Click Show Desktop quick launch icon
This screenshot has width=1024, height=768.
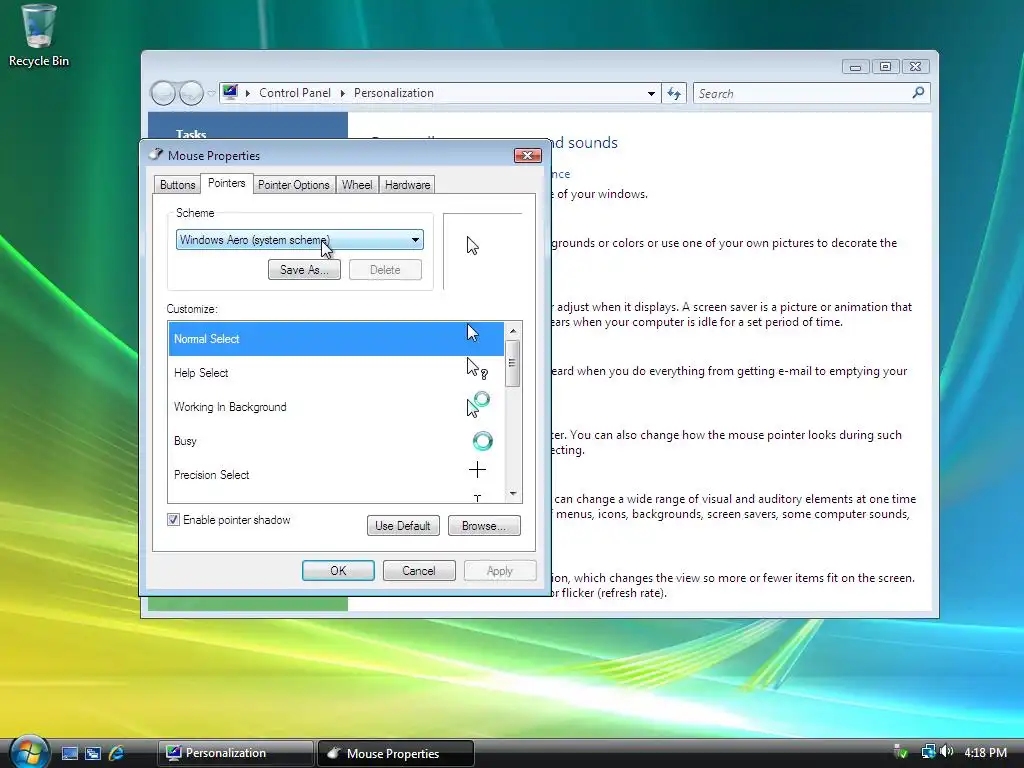[x=70, y=753]
